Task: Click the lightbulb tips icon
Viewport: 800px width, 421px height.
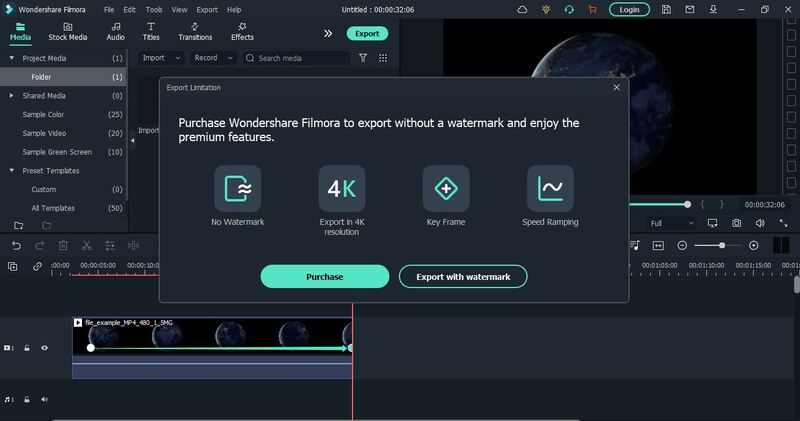Action: [x=546, y=9]
